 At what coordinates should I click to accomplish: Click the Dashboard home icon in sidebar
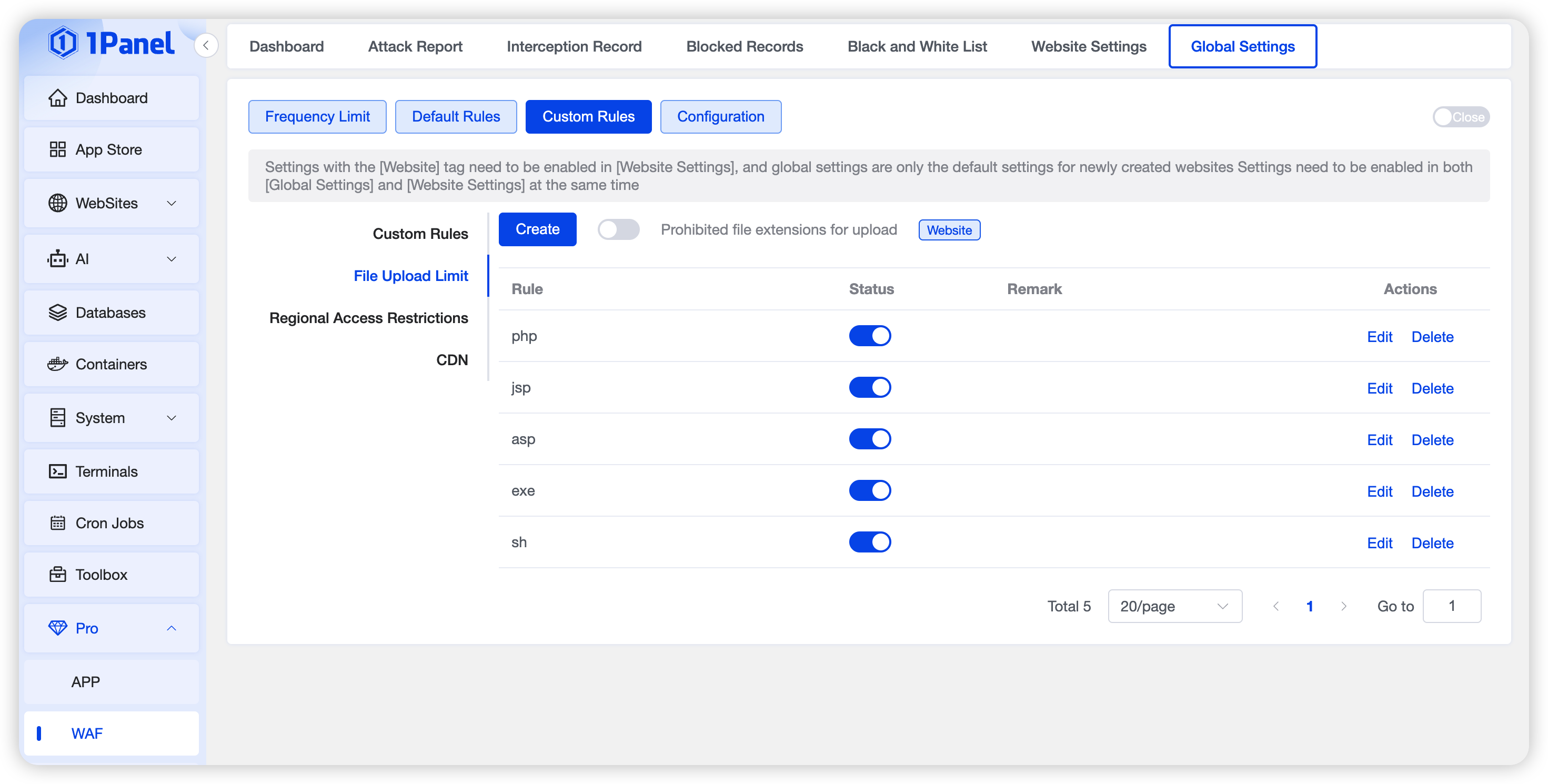point(58,98)
